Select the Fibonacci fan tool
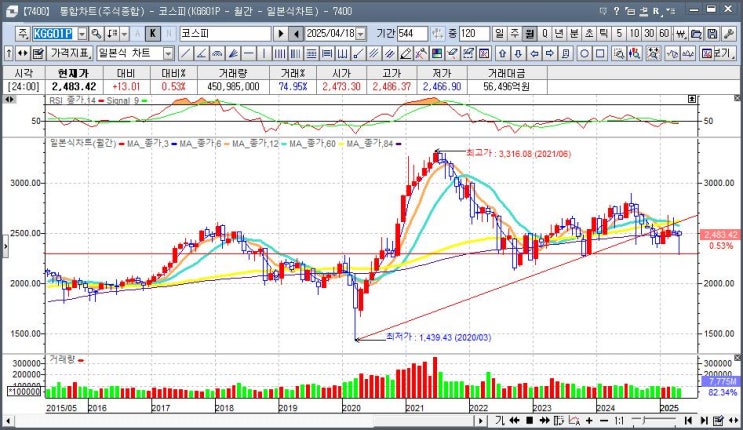Screen dimensions: 743x430 click(233, 54)
